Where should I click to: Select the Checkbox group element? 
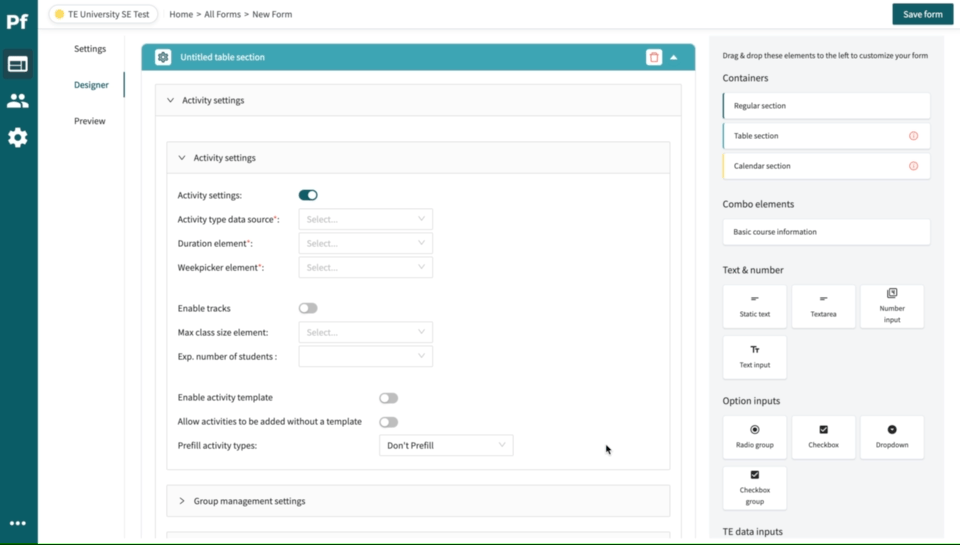755,488
